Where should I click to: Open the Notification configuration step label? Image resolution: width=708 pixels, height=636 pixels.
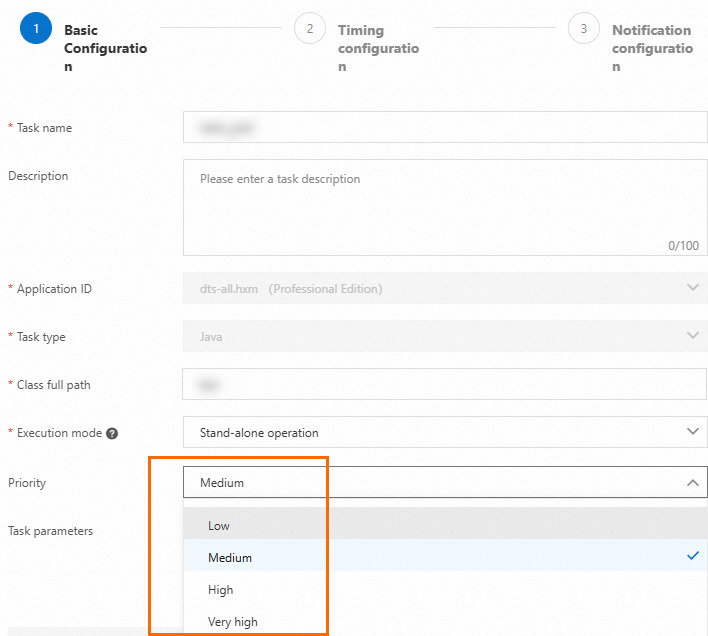point(651,48)
